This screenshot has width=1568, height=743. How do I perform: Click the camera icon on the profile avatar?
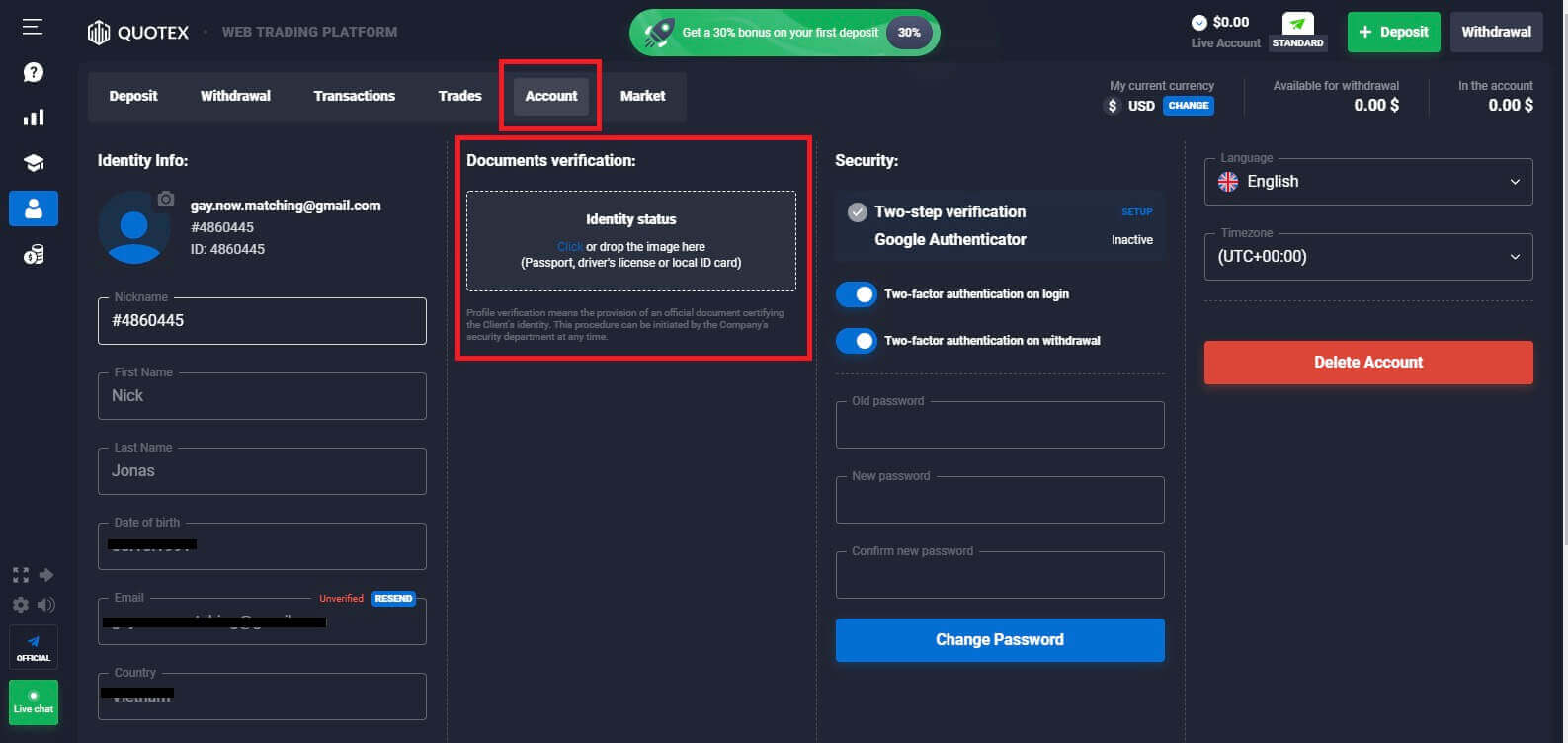click(x=166, y=199)
